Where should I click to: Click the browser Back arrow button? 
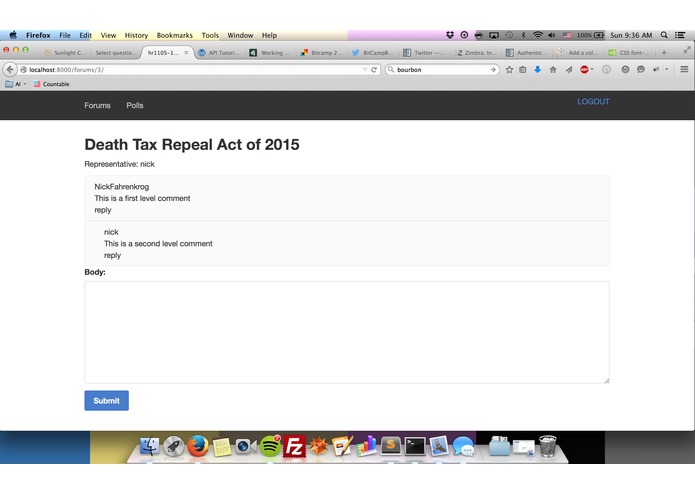point(10,70)
